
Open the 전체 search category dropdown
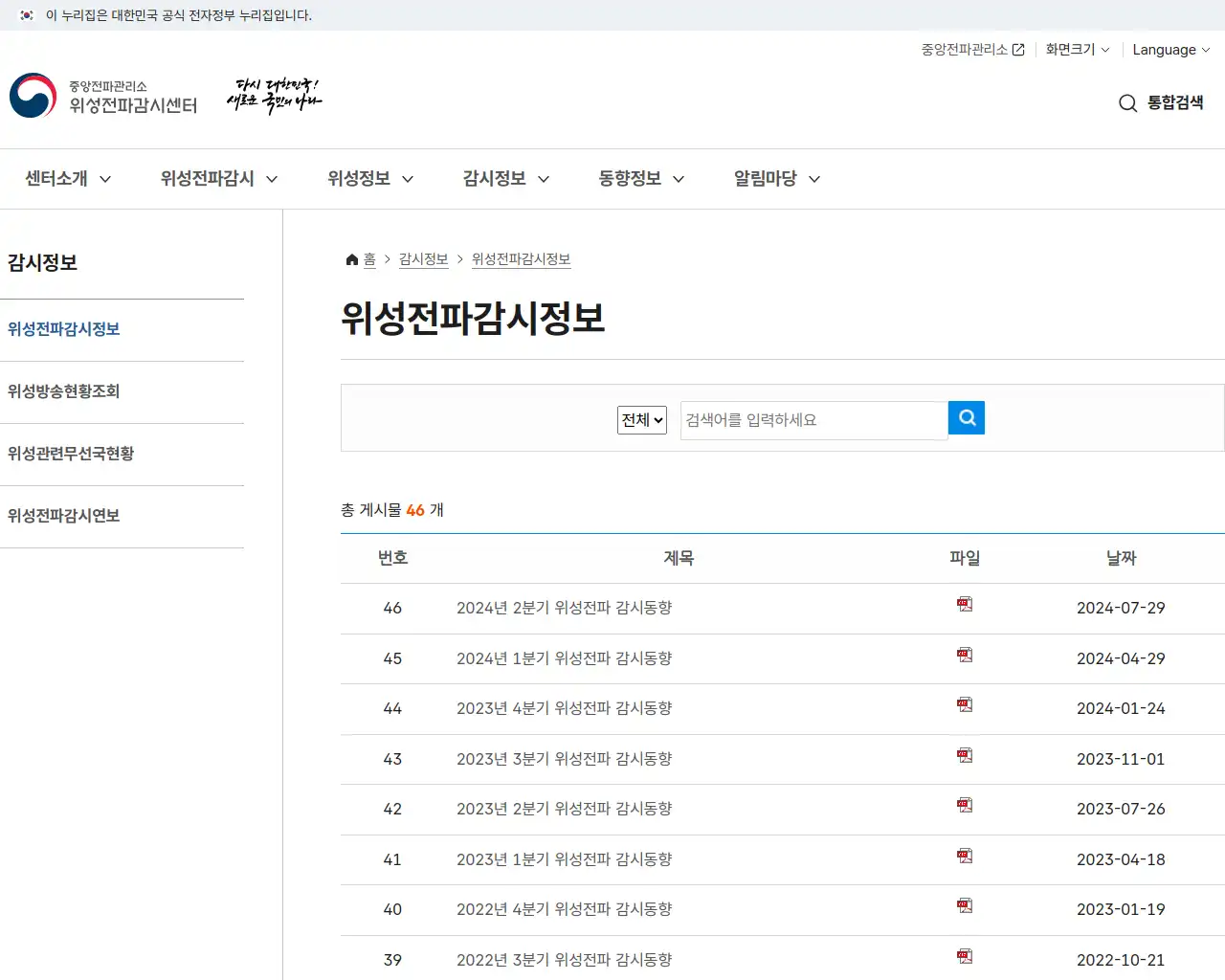coord(642,419)
